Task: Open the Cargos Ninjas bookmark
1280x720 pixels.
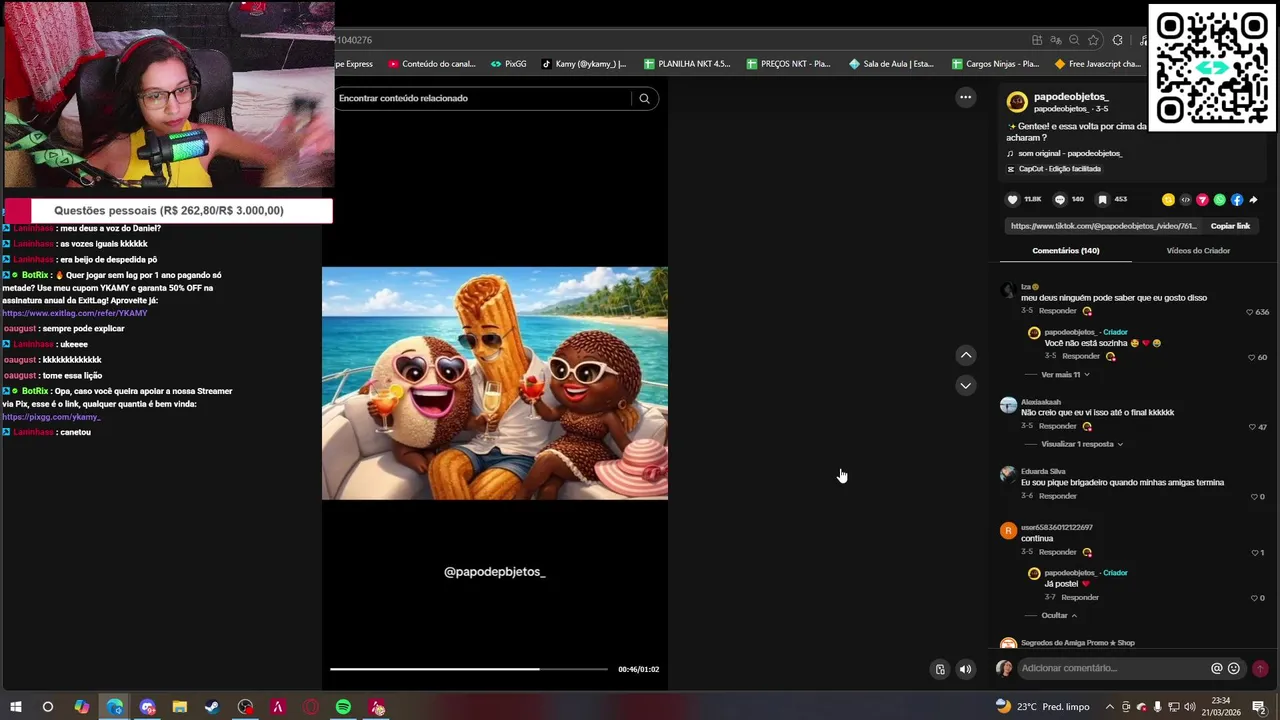Action: tap(995, 64)
